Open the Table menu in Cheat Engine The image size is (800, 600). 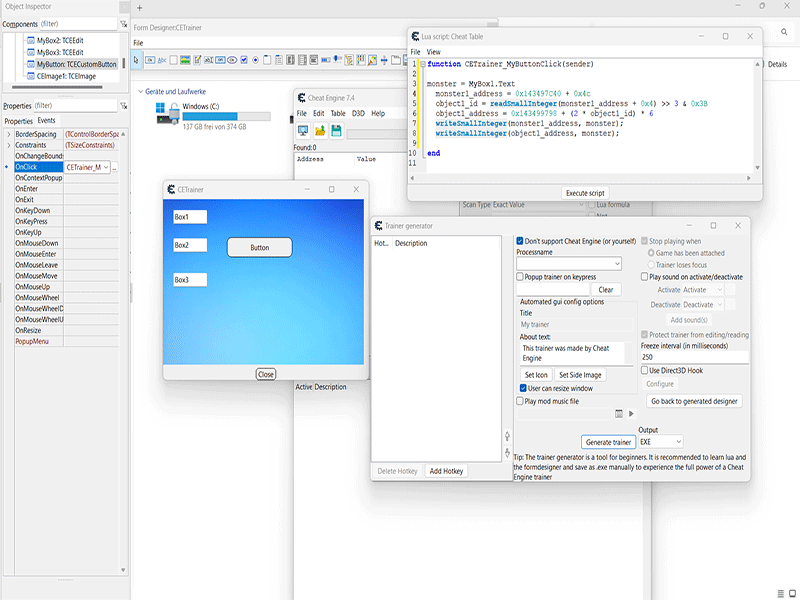pos(338,112)
